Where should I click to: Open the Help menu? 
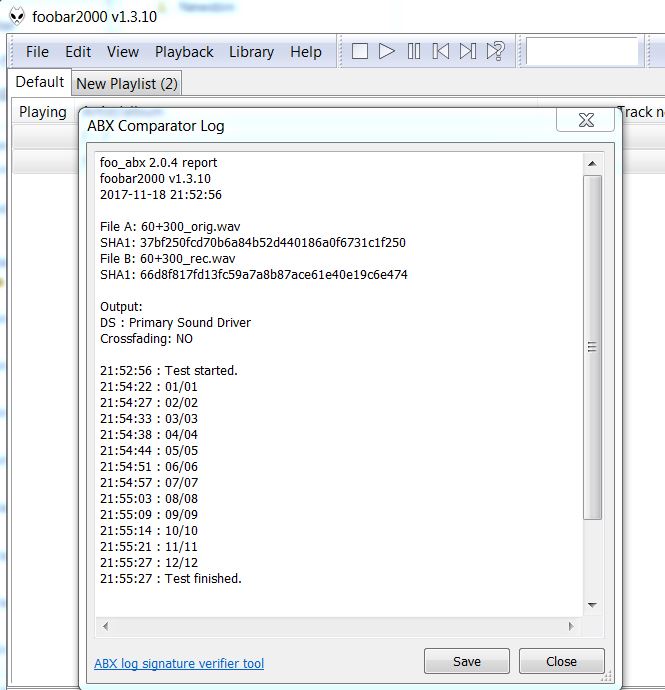click(305, 52)
